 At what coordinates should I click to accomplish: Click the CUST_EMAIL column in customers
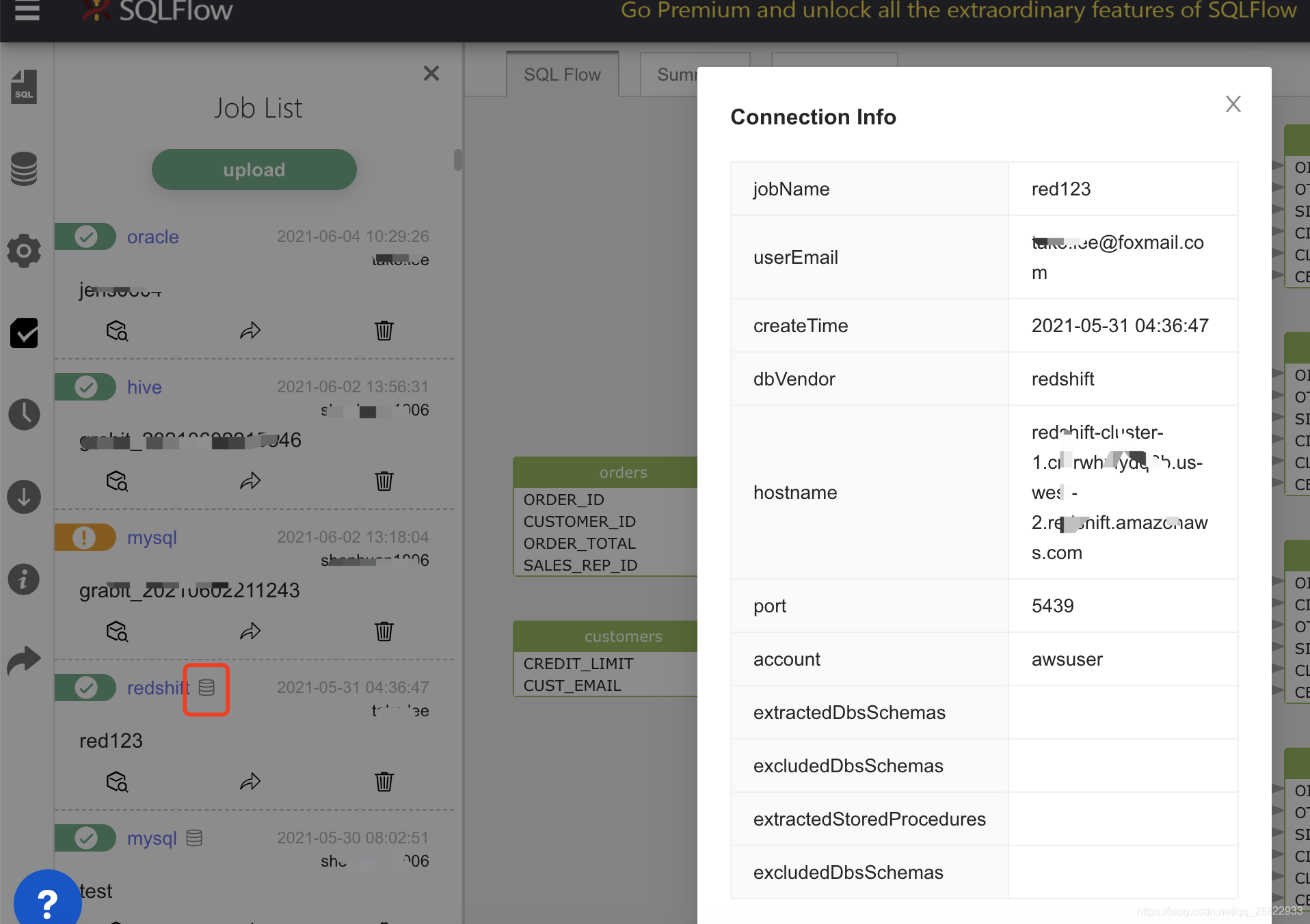tap(572, 685)
